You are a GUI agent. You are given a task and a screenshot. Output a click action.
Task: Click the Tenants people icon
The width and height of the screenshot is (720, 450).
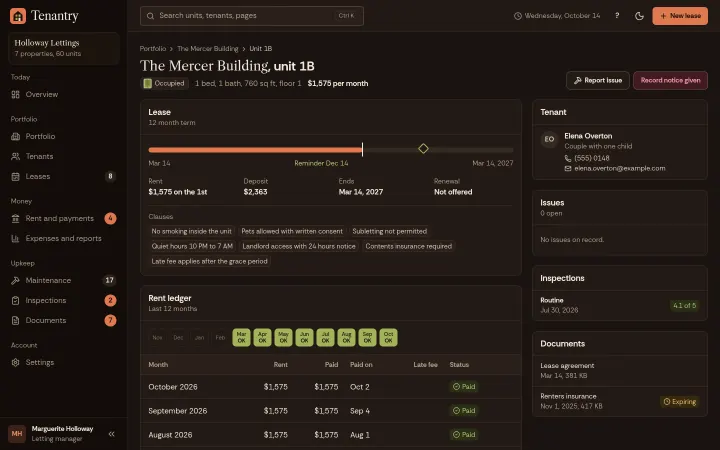tap(16, 157)
